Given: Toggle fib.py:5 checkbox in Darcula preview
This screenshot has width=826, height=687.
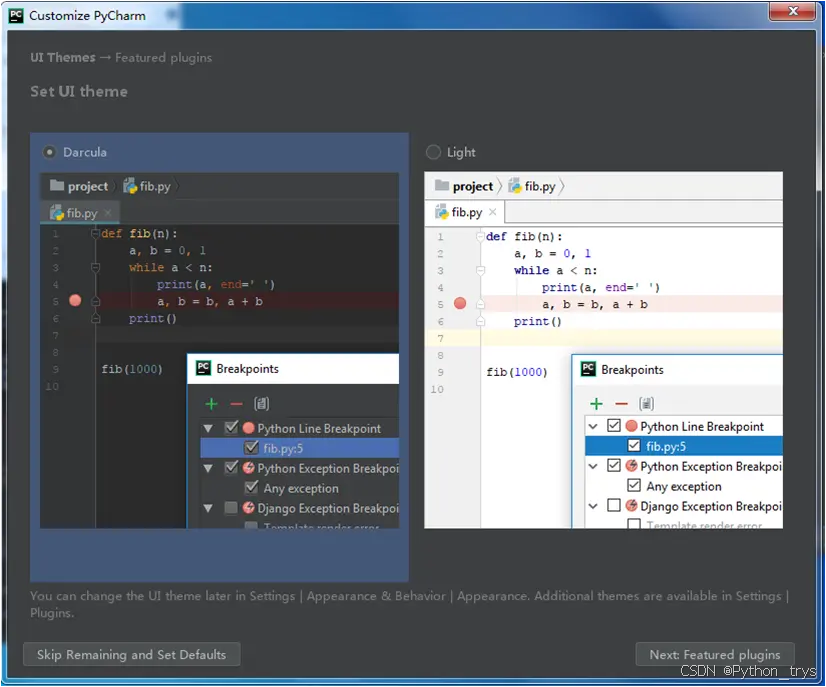Looking at the screenshot, I should 251,448.
